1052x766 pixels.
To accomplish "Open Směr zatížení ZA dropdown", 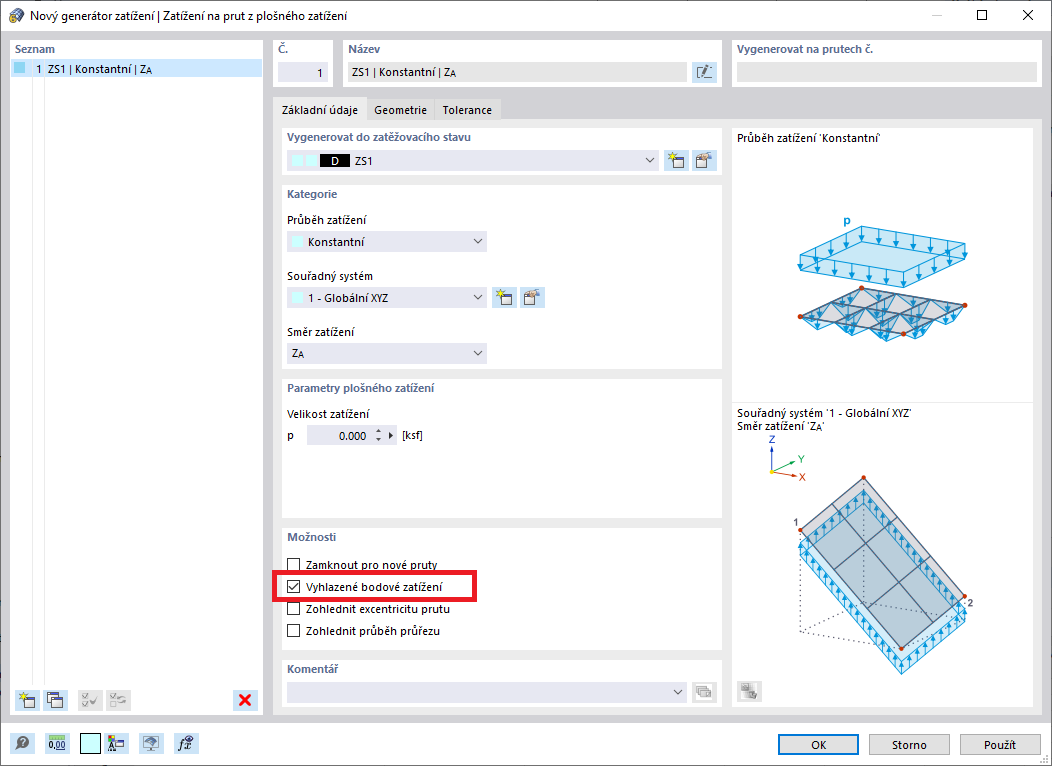I will coord(386,353).
